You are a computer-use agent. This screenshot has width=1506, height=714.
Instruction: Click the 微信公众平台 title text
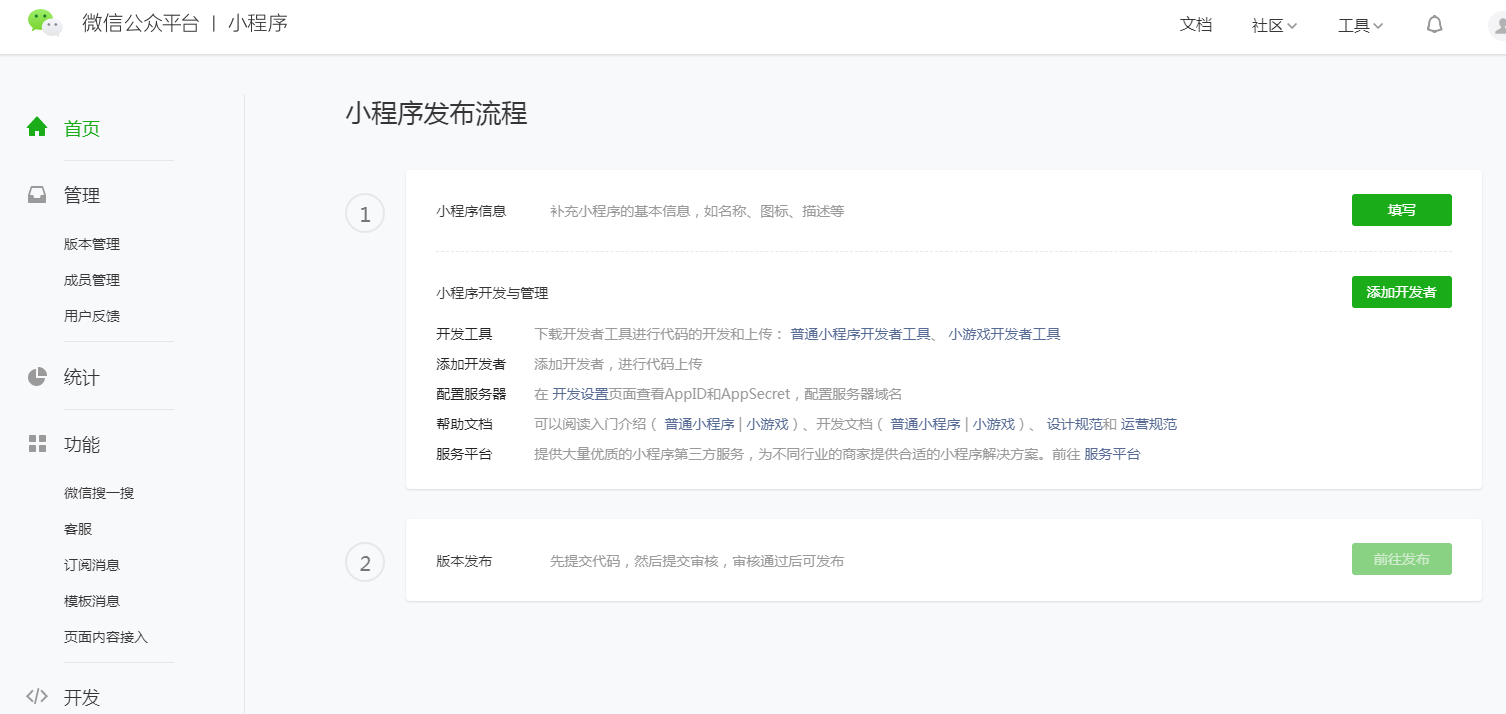tap(141, 23)
